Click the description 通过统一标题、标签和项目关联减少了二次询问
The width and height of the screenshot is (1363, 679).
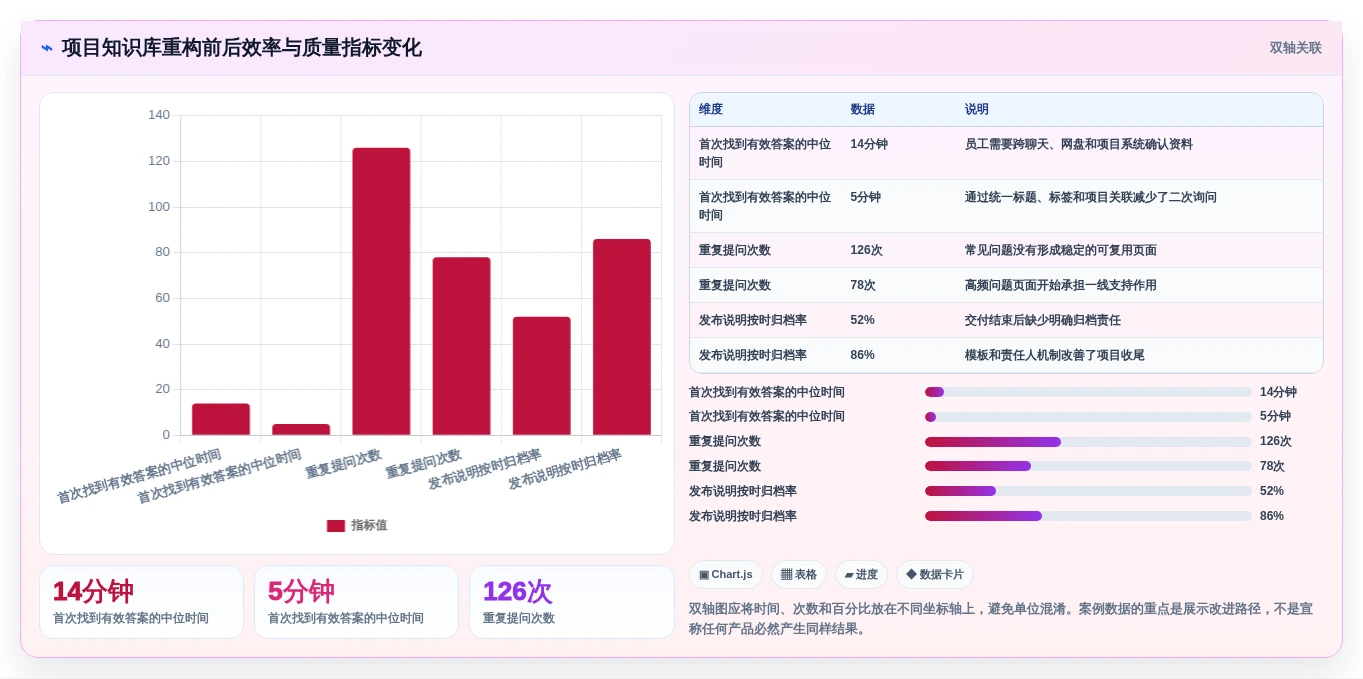1091,197
